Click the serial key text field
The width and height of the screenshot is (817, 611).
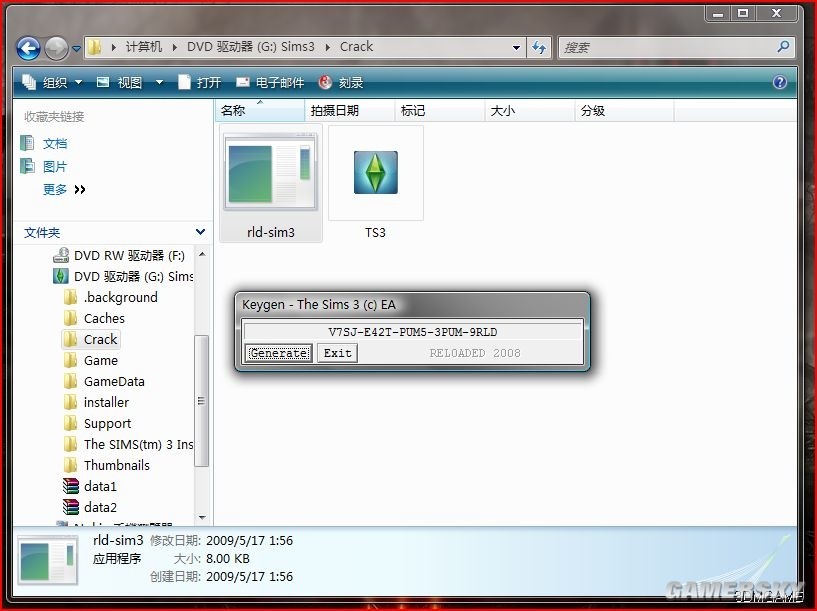point(413,332)
